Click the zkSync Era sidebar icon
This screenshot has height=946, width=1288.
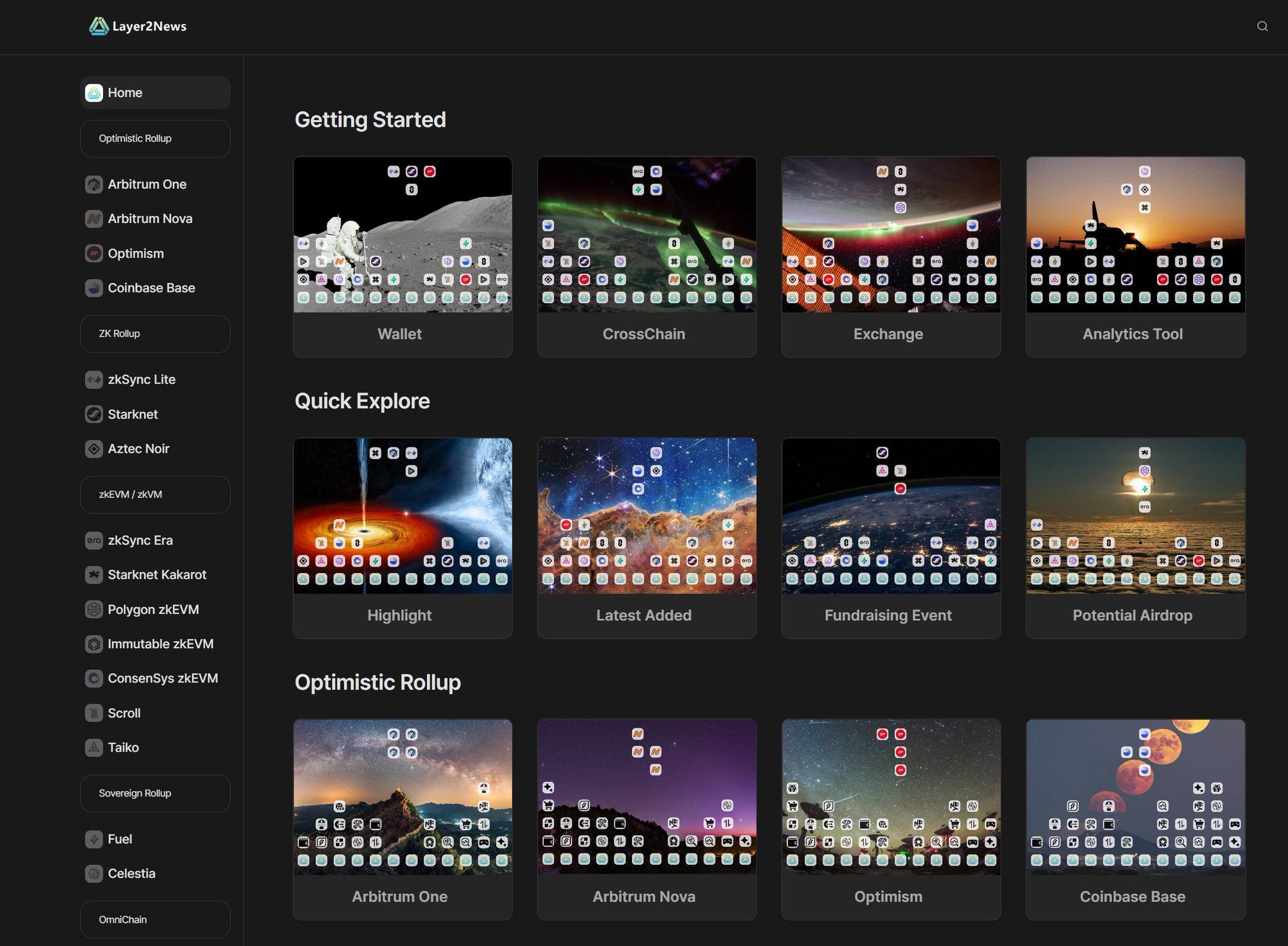click(94, 540)
